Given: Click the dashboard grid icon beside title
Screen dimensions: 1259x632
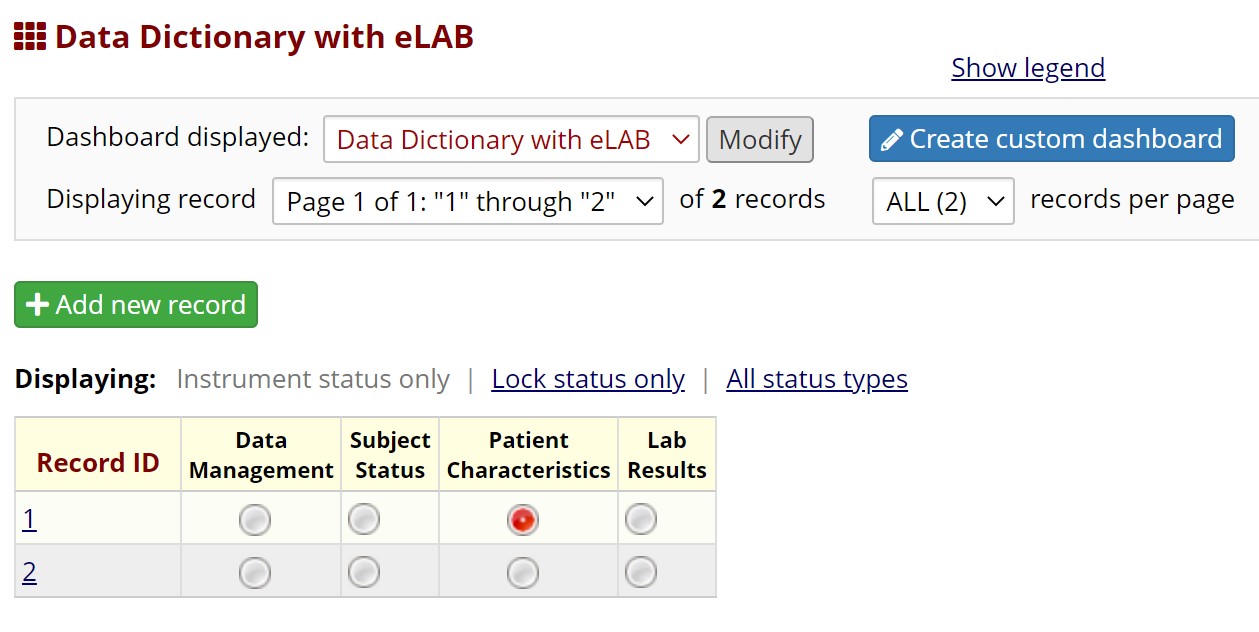Looking at the screenshot, I should point(30,37).
